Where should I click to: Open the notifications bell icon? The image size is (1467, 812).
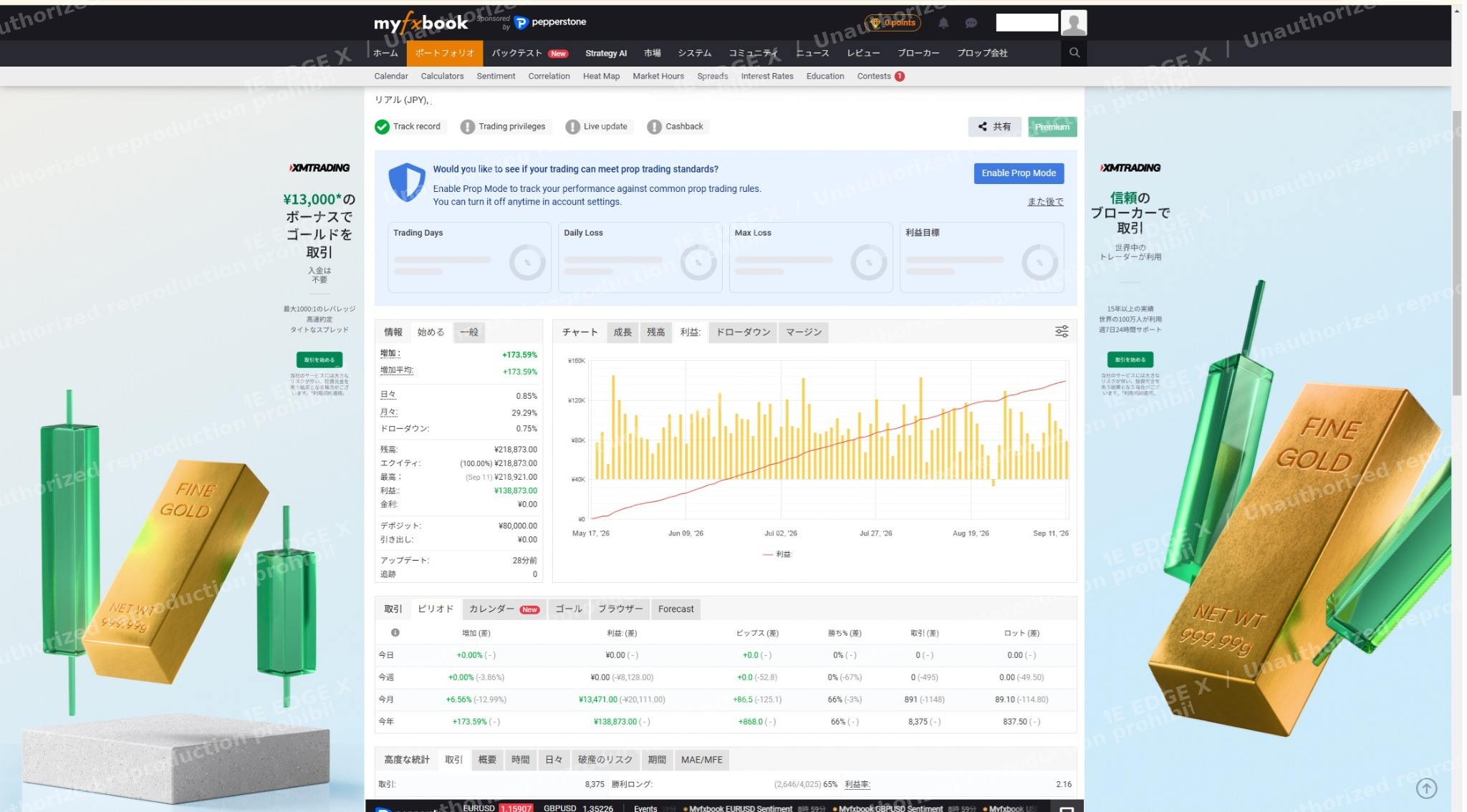point(943,23)
